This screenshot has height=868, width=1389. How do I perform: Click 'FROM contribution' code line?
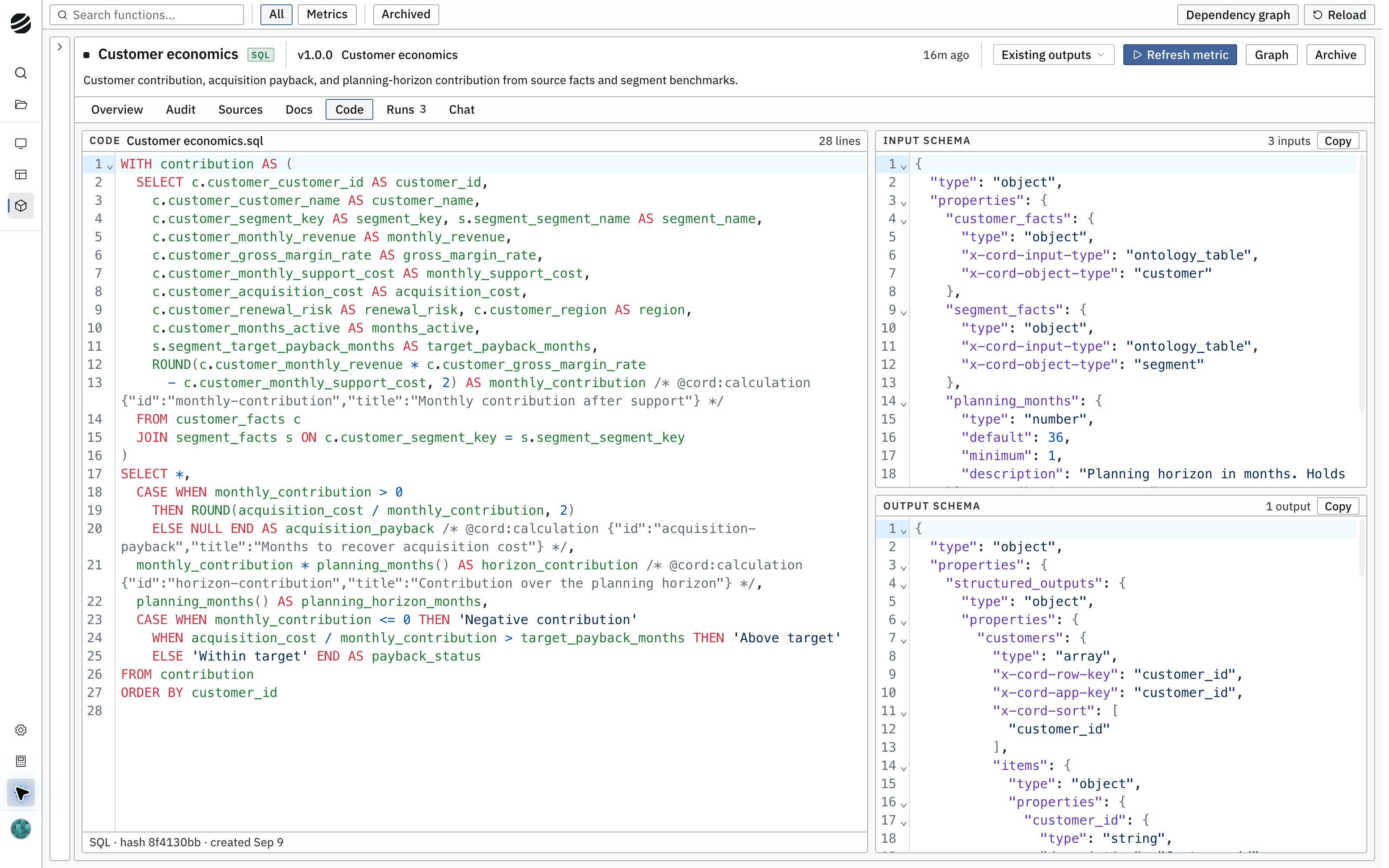tap(187, 674)
